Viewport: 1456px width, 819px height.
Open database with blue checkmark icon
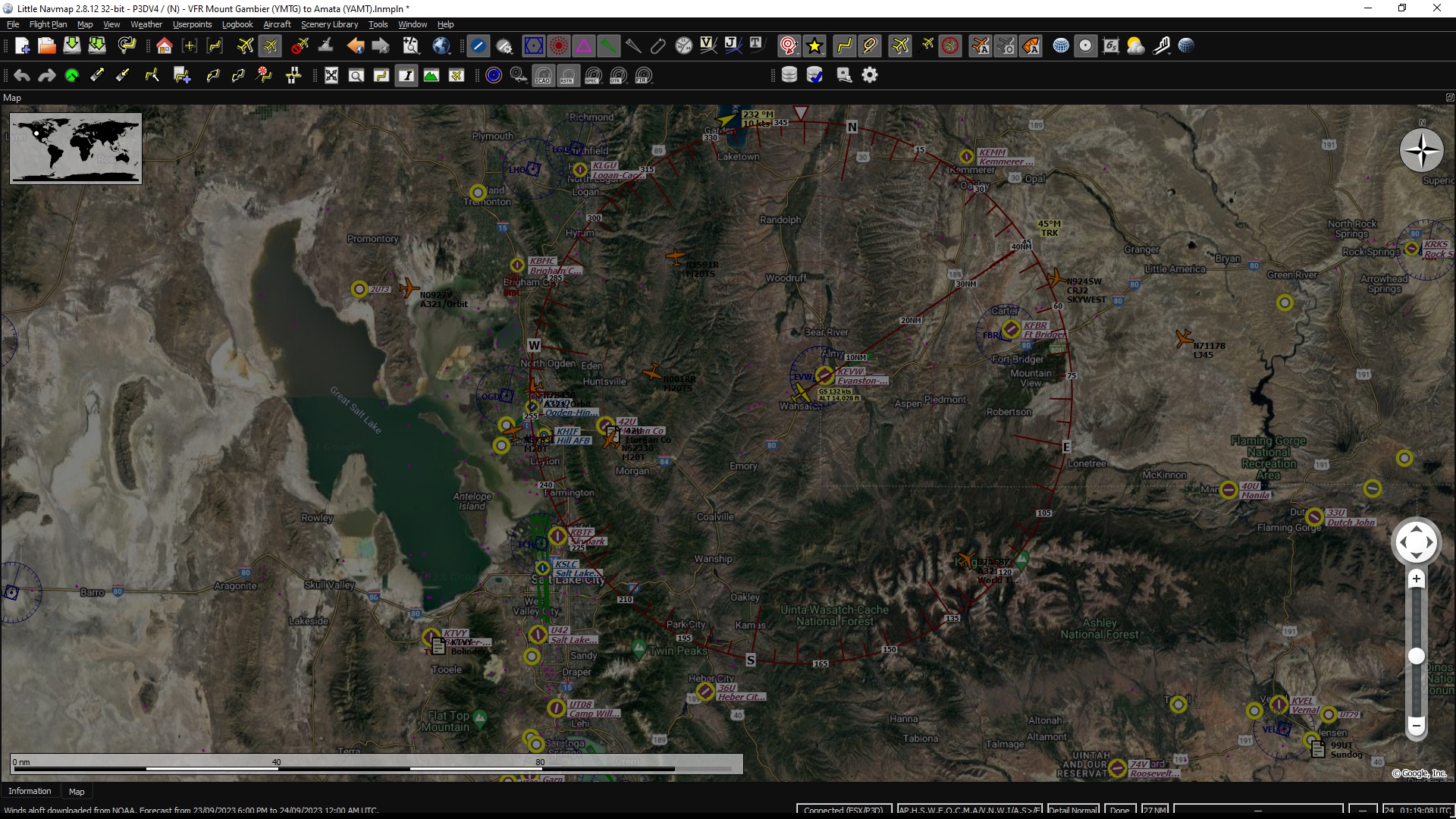click(x=814, y=75)
